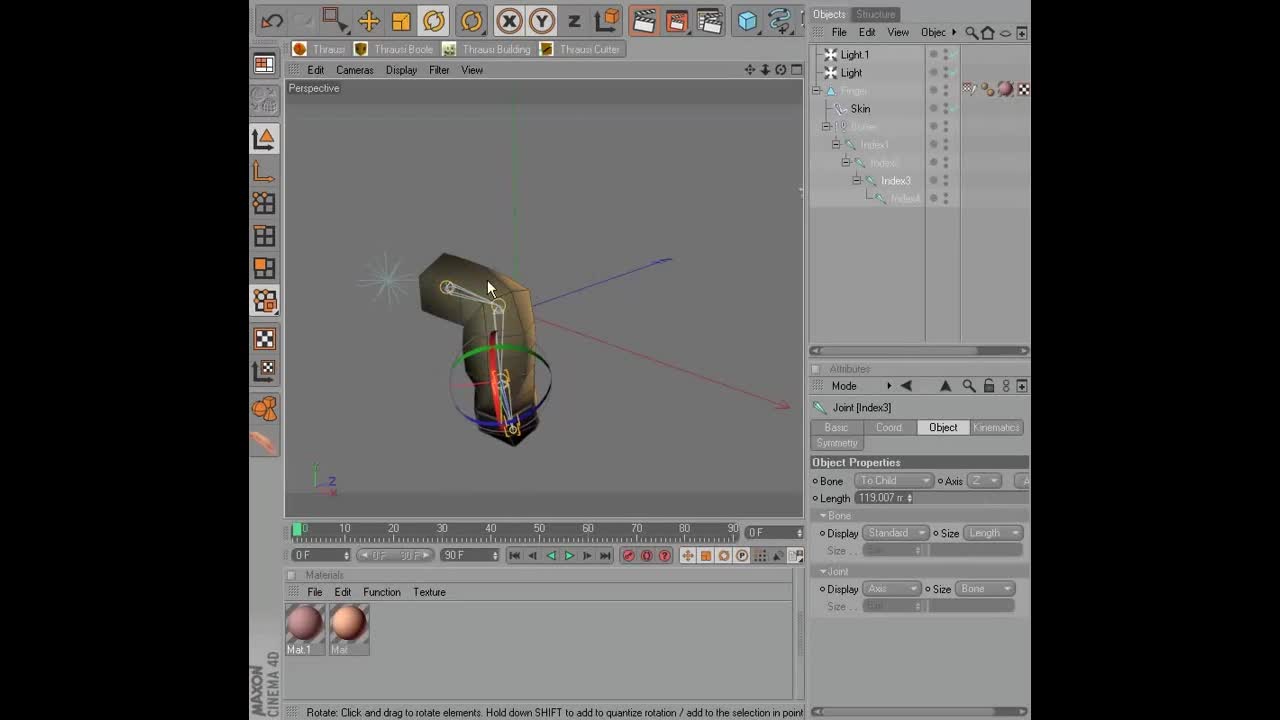Open the Joint Size Bone dropdown
1280x720 pixels.
[x=985, y=589]
